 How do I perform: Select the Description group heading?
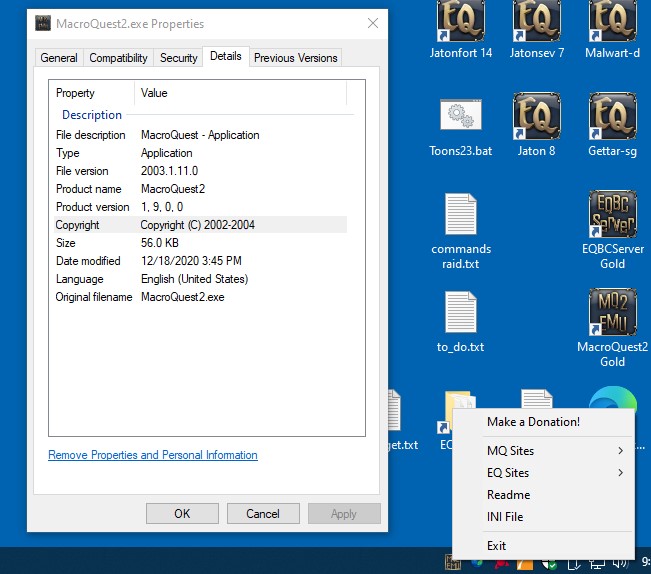92,115
